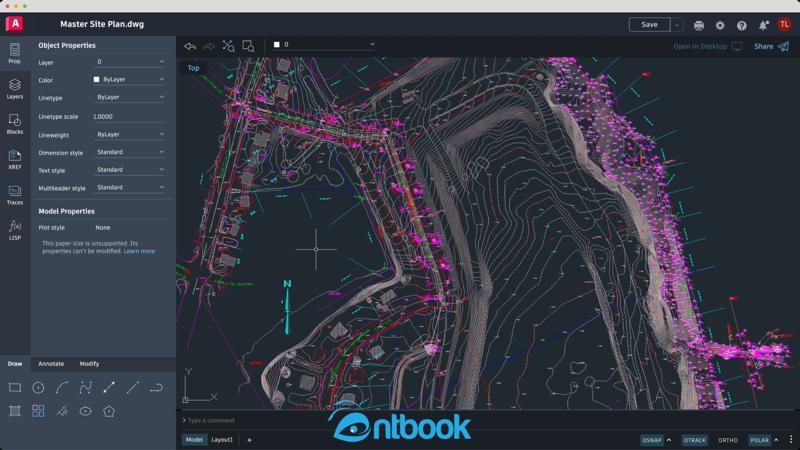Select the Construction line draw tool
Viewport: 800px width, 450px height.
coord(109,388)
